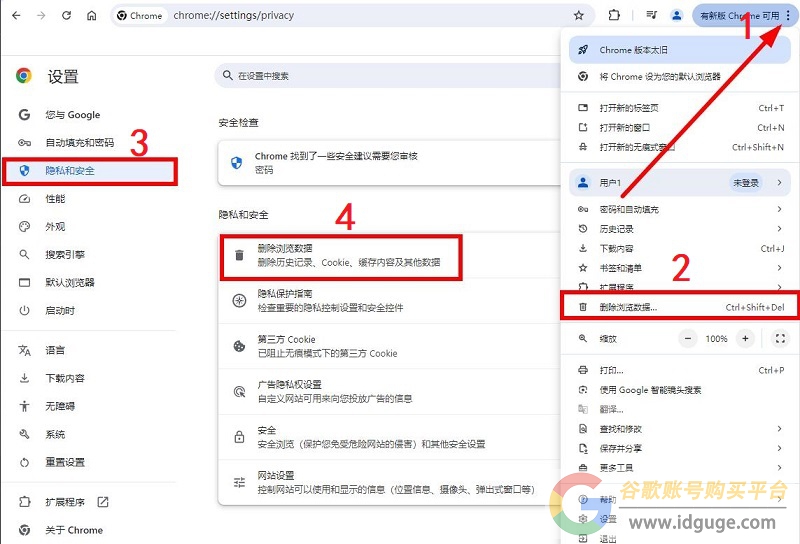Click the 在设置中搜索 search field
The width and height of the screenshot is (800, 544).
388,76
